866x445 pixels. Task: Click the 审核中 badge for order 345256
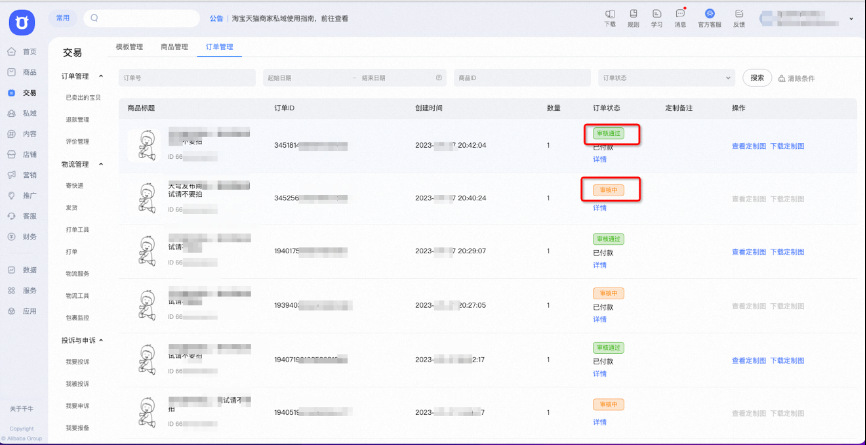[608, 190]
